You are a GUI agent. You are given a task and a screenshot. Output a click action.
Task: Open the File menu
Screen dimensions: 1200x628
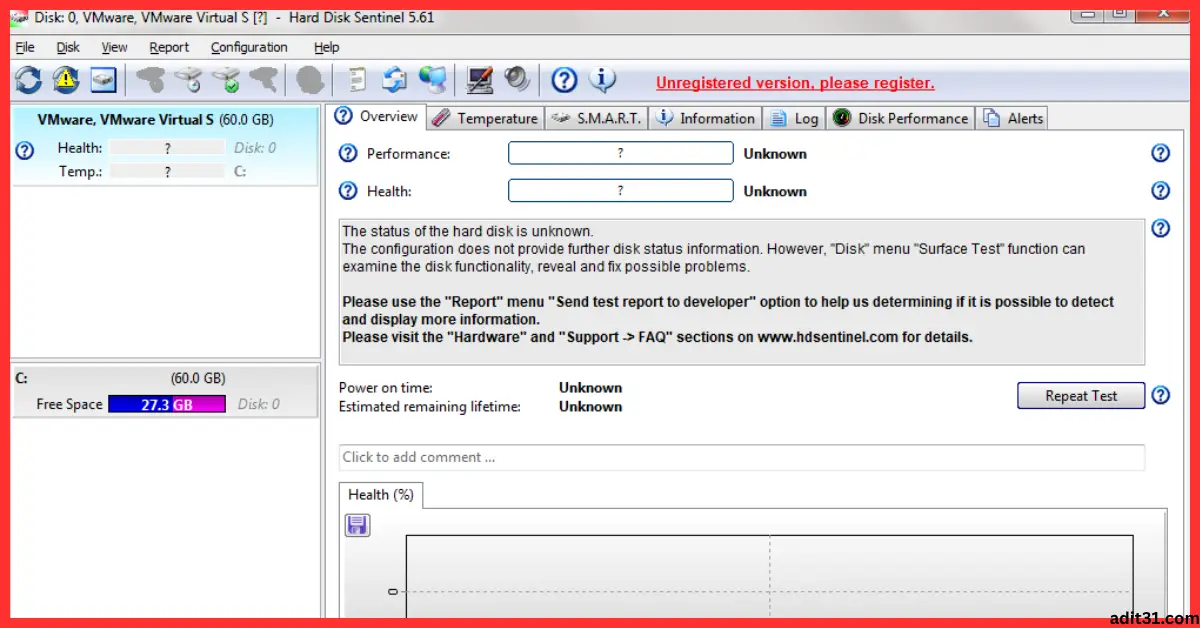pyautogui.click(x=25, y=47)
